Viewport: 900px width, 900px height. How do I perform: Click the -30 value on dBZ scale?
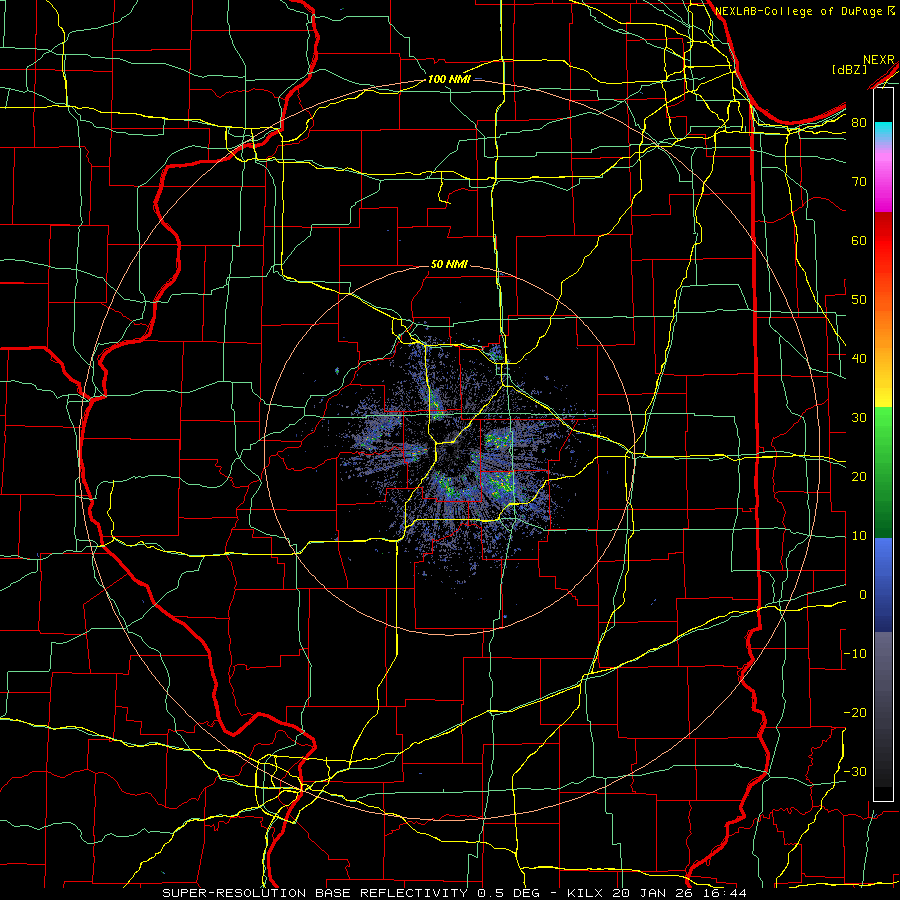coord(855,772)
